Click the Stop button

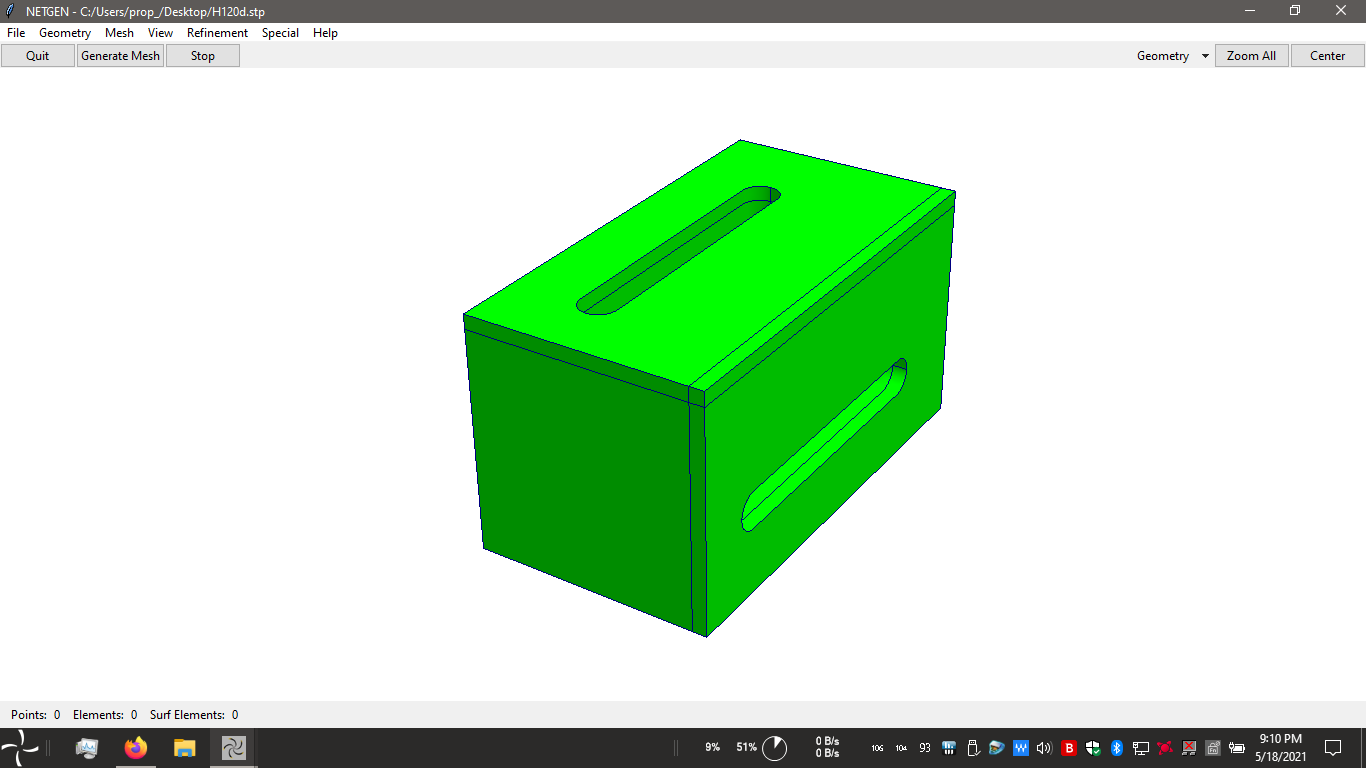click(203, 56)
